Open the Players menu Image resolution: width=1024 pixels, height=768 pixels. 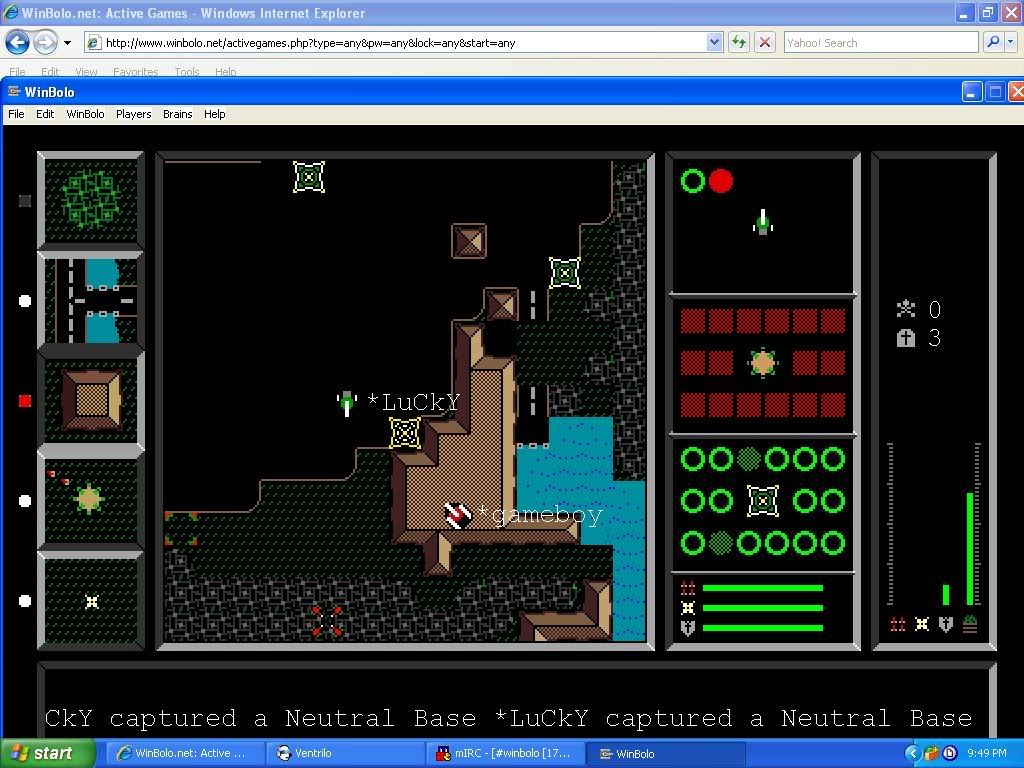(133, 114)
